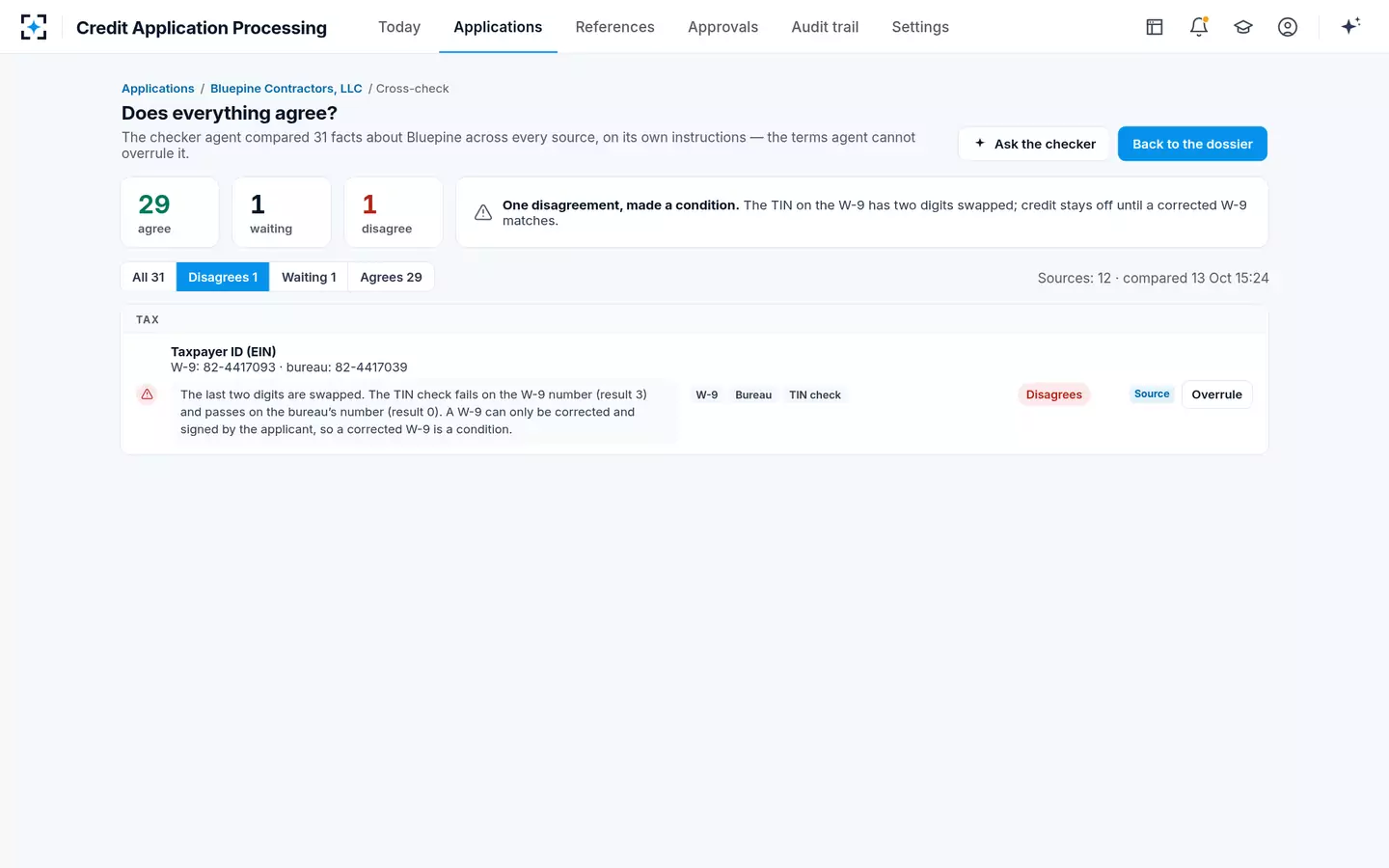
Task: Click Back to the dossier
Action: click(x=1192, y=144)
